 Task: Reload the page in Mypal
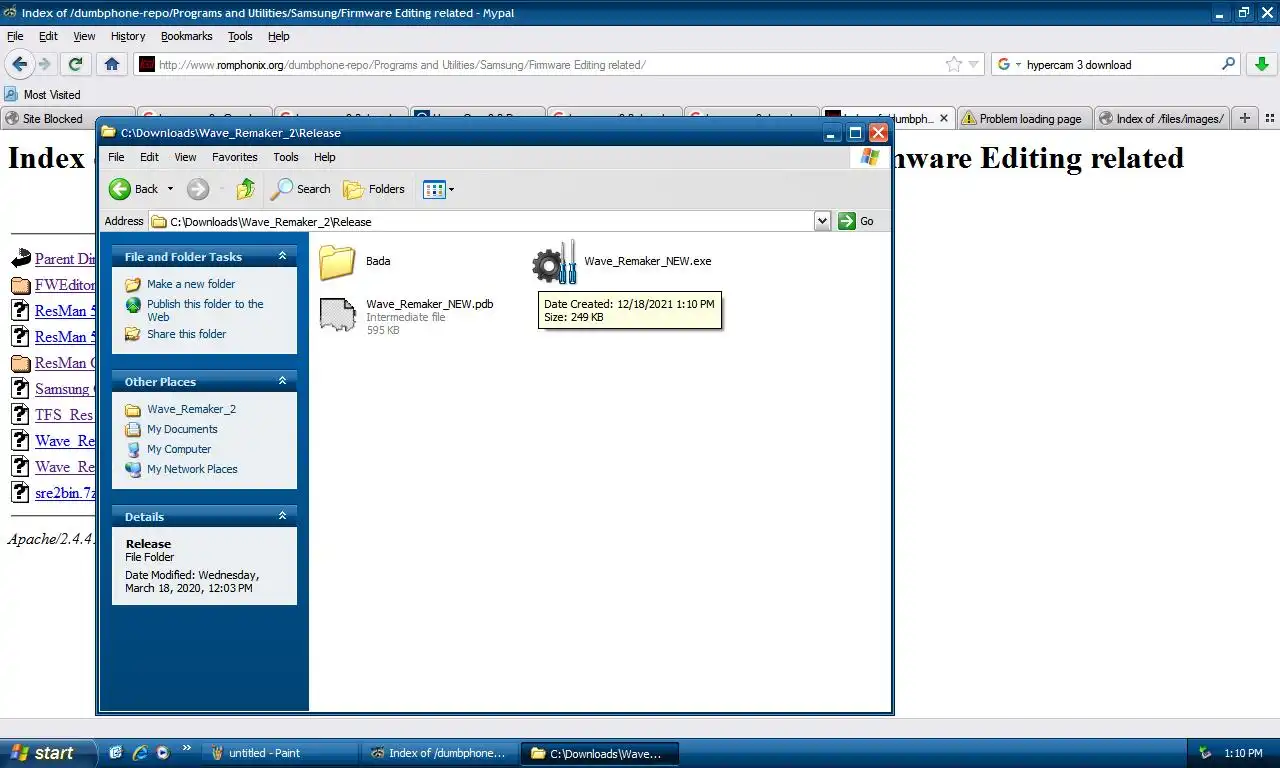tap(75, 64)
